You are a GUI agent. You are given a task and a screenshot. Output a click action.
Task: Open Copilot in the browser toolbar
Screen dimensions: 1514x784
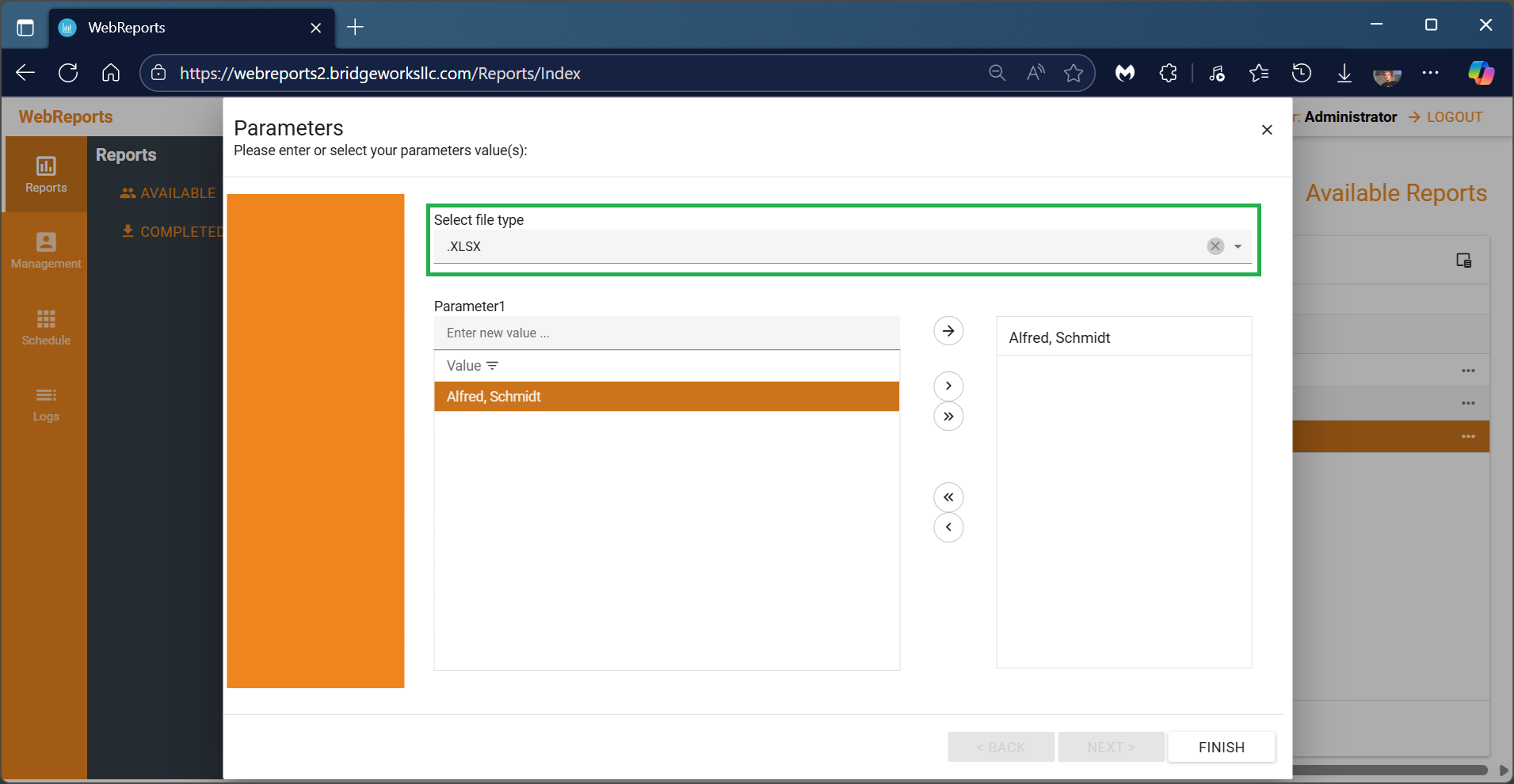(x=1481, y=73)
